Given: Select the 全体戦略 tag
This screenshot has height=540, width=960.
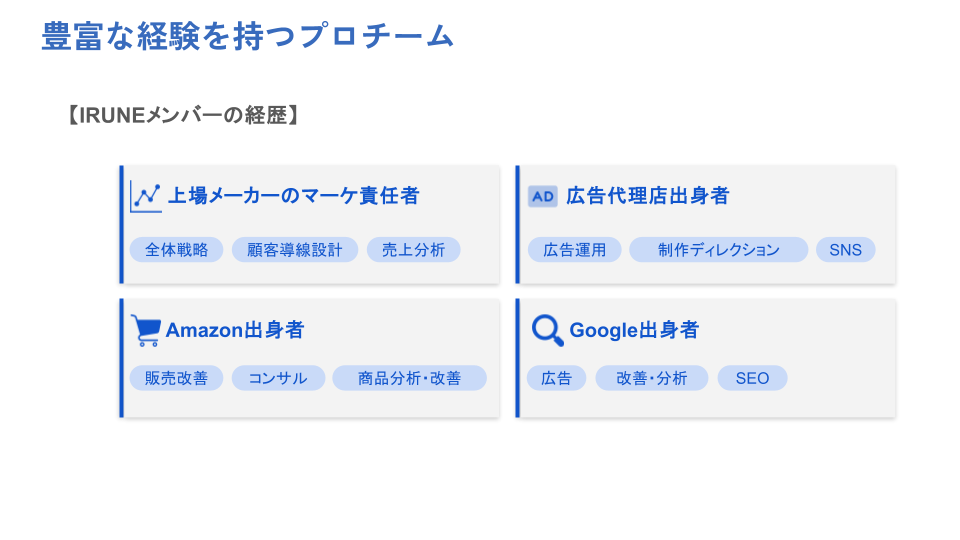Looking at the screenshot, I should pyautogui.click(x=176, y=250).
